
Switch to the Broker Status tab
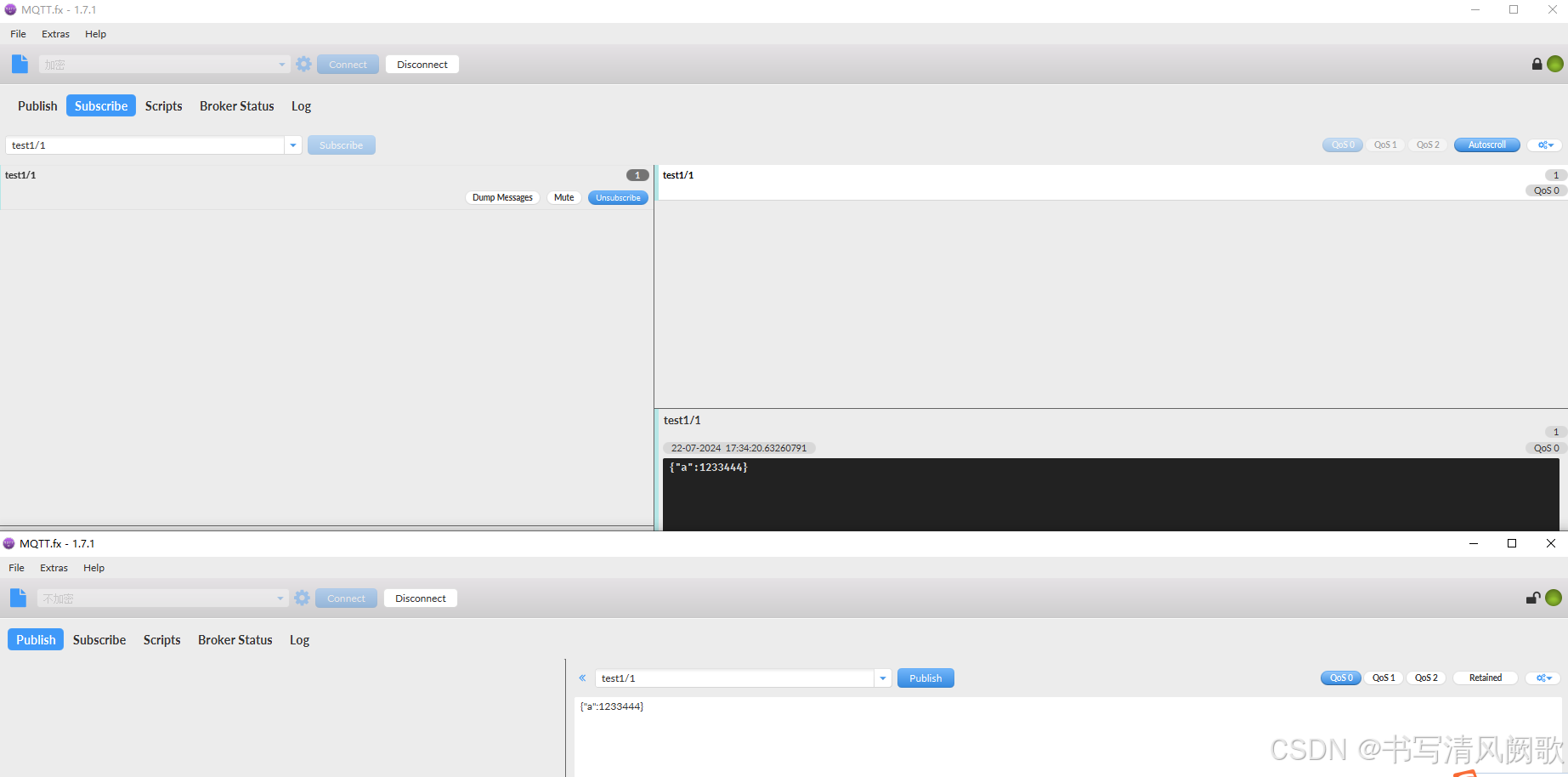(x=236, y=105)
